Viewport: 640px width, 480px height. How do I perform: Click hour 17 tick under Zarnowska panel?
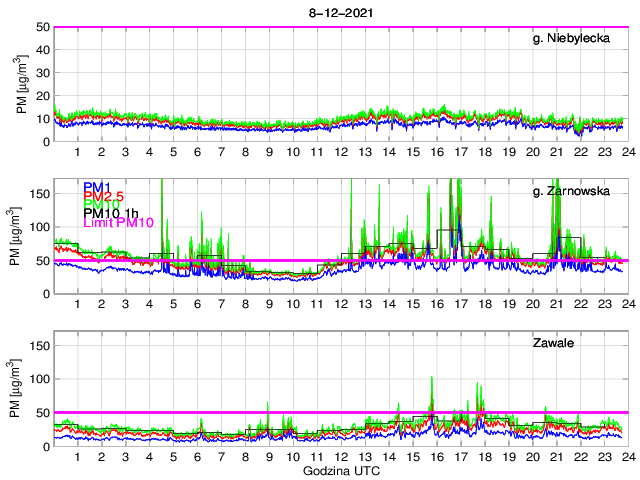tap(461, 304)
